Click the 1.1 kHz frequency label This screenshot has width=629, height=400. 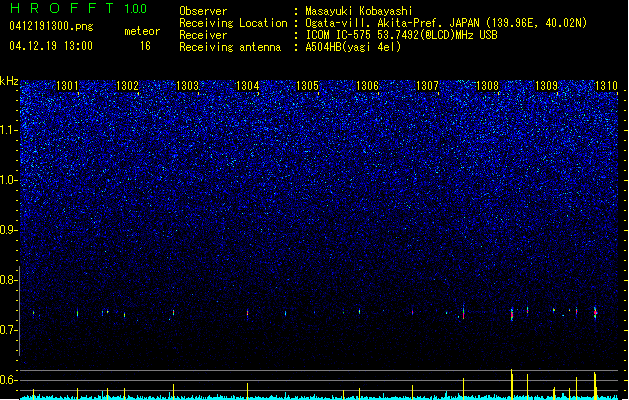point(9,130)
